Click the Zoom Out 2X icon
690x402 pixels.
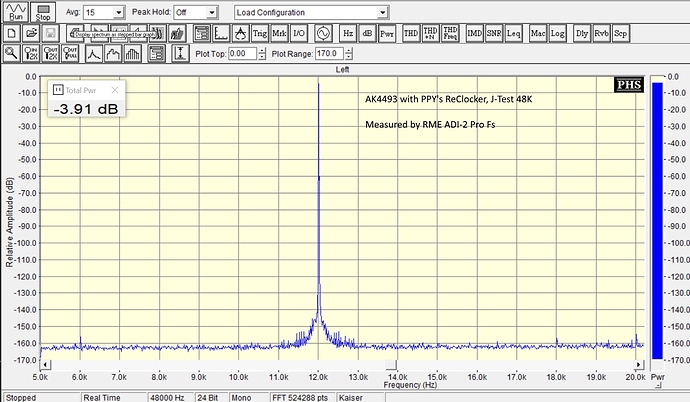coord(50,53)
